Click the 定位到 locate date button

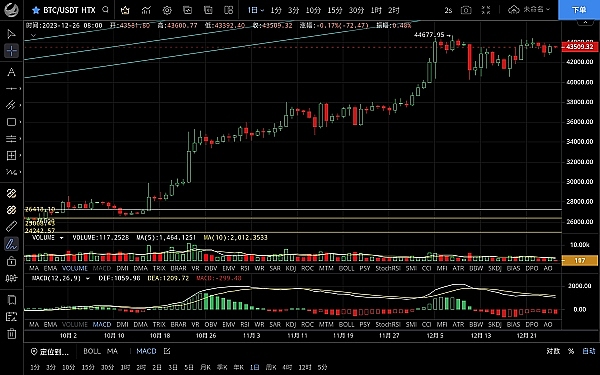50,351
